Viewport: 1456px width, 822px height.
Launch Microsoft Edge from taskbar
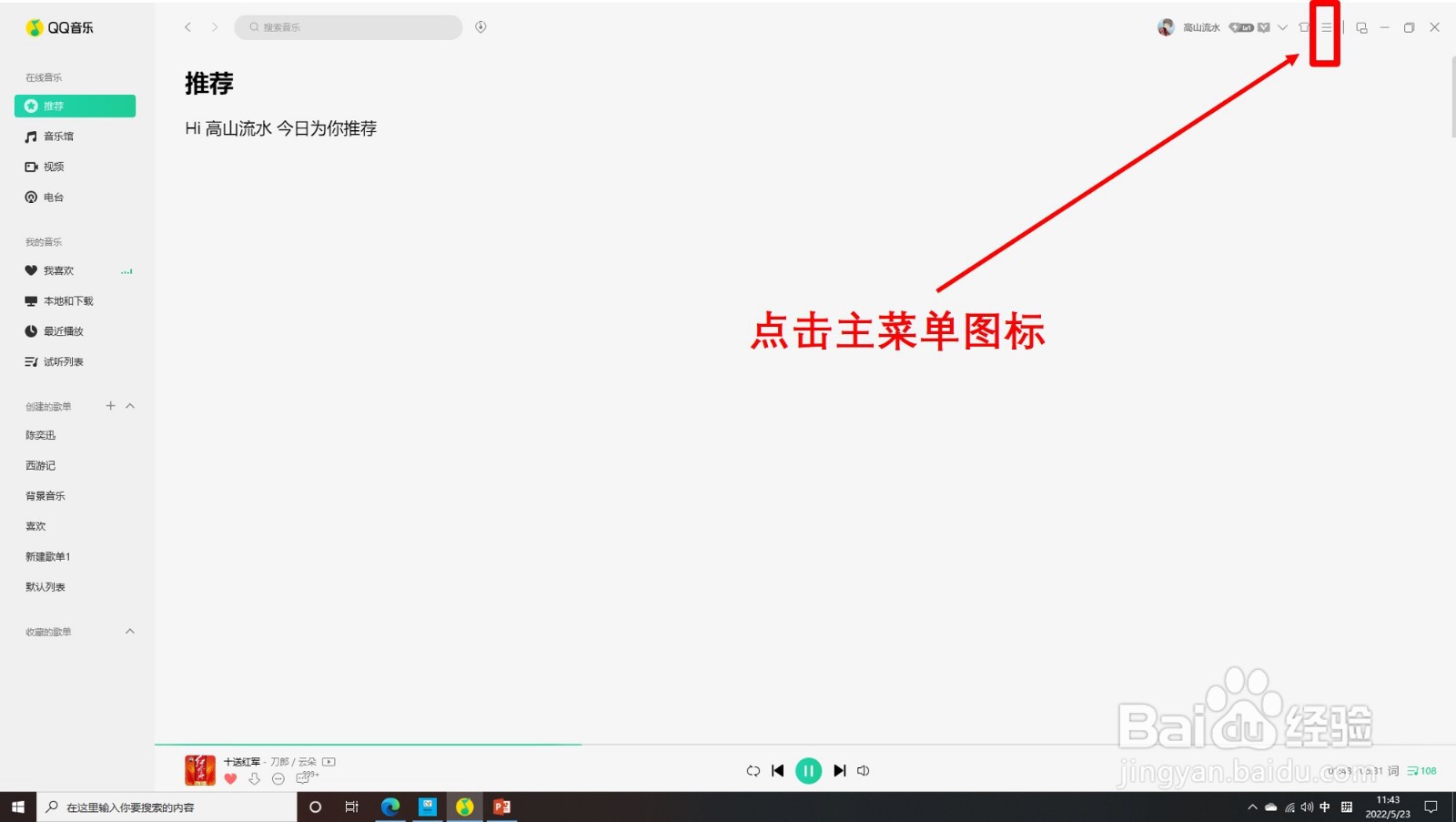(390, 807)
